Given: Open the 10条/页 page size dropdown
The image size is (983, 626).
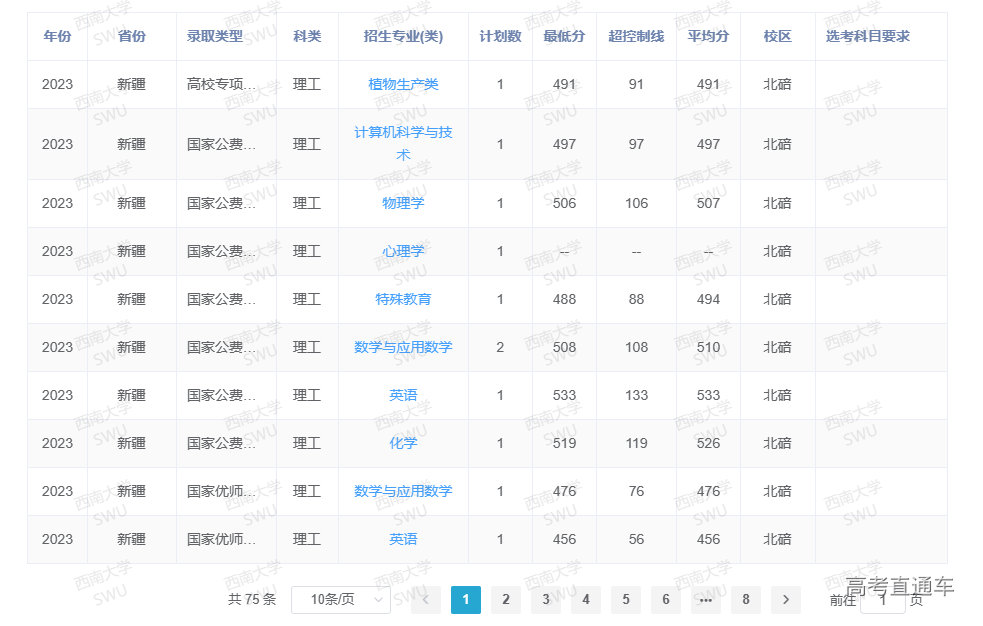Looking at the screenshot, I should click(x=339, y=601).
